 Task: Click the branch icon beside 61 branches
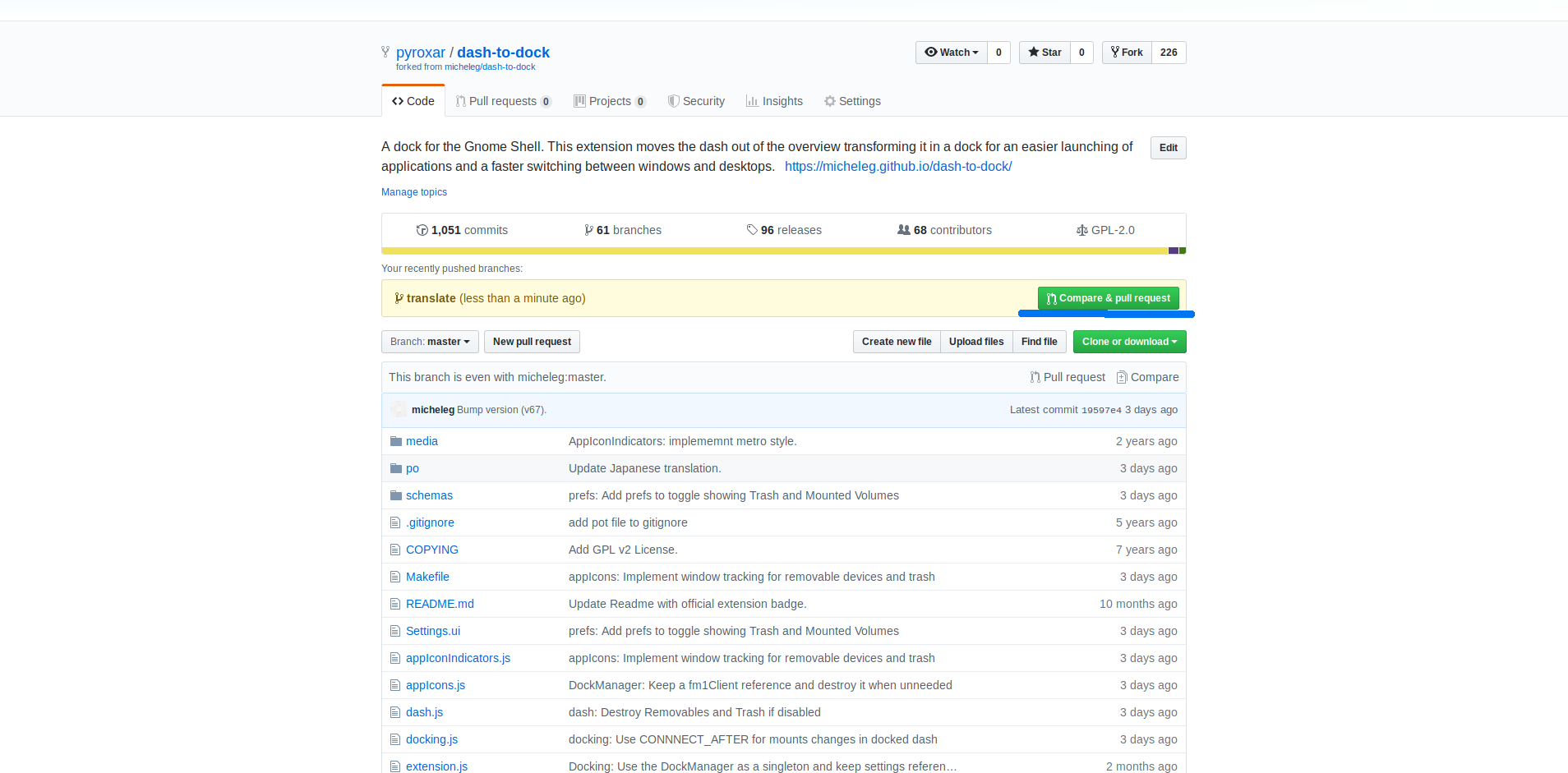click(x=588, y=230)
